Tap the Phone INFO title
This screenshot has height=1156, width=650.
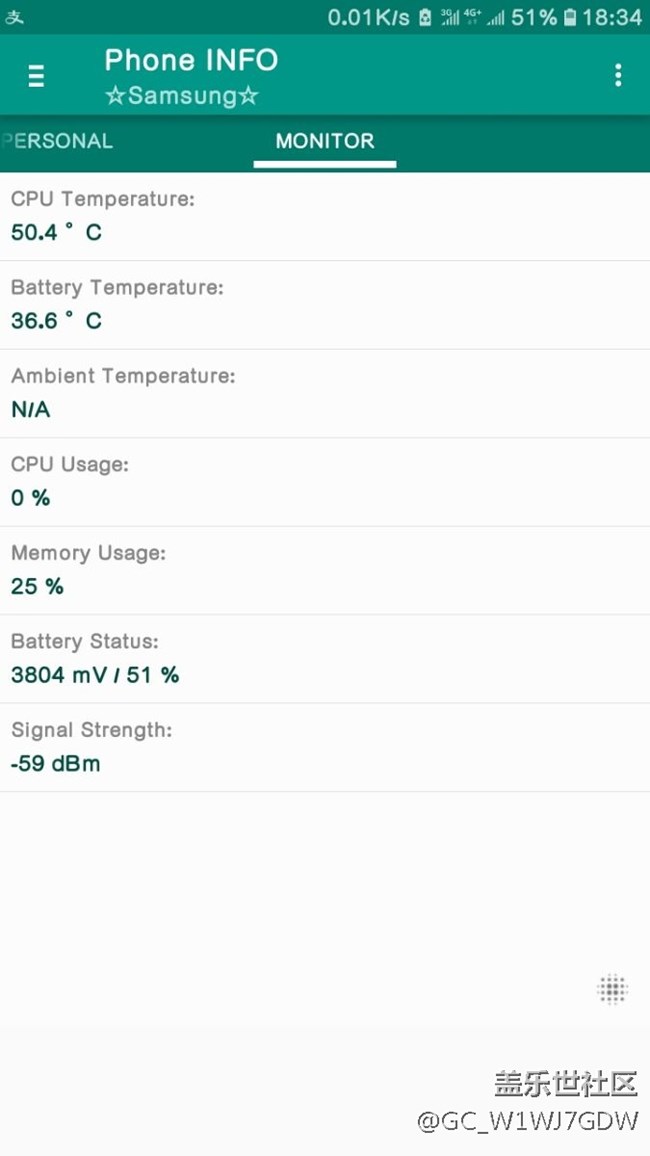(x=191, y=60)
